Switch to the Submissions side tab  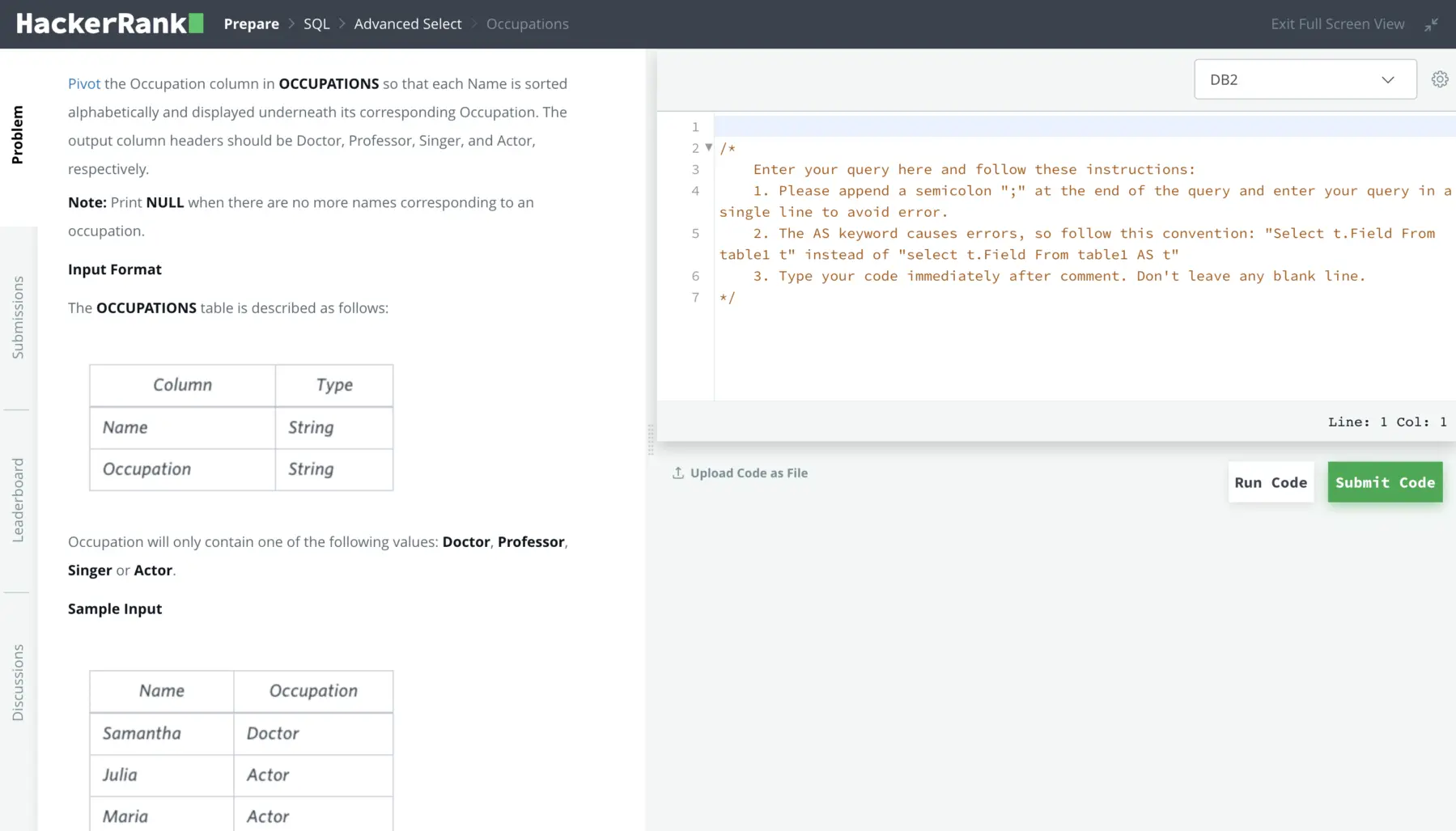(18, 317)
